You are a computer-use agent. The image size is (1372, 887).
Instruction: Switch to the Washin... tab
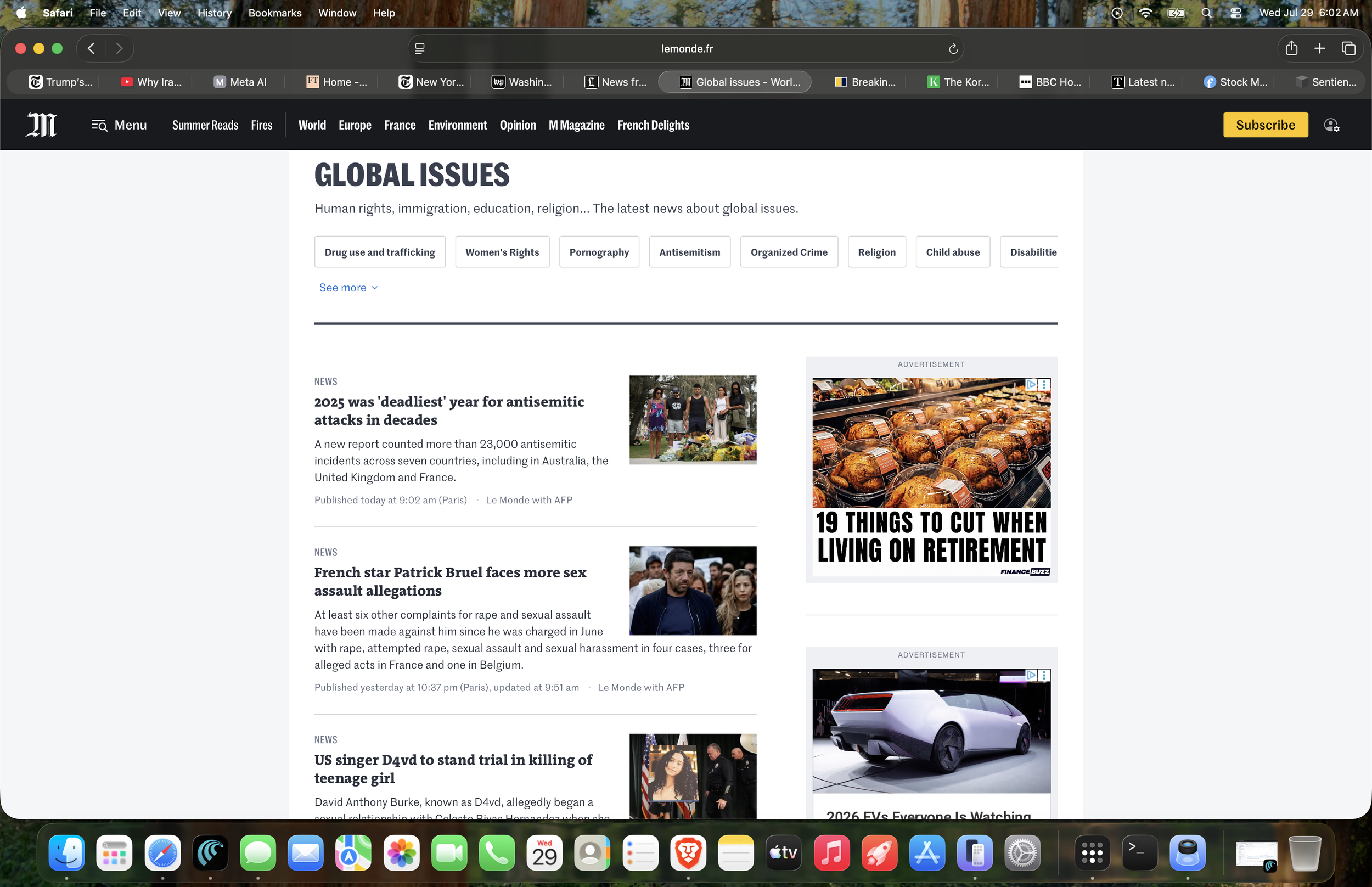coord(521,82)
